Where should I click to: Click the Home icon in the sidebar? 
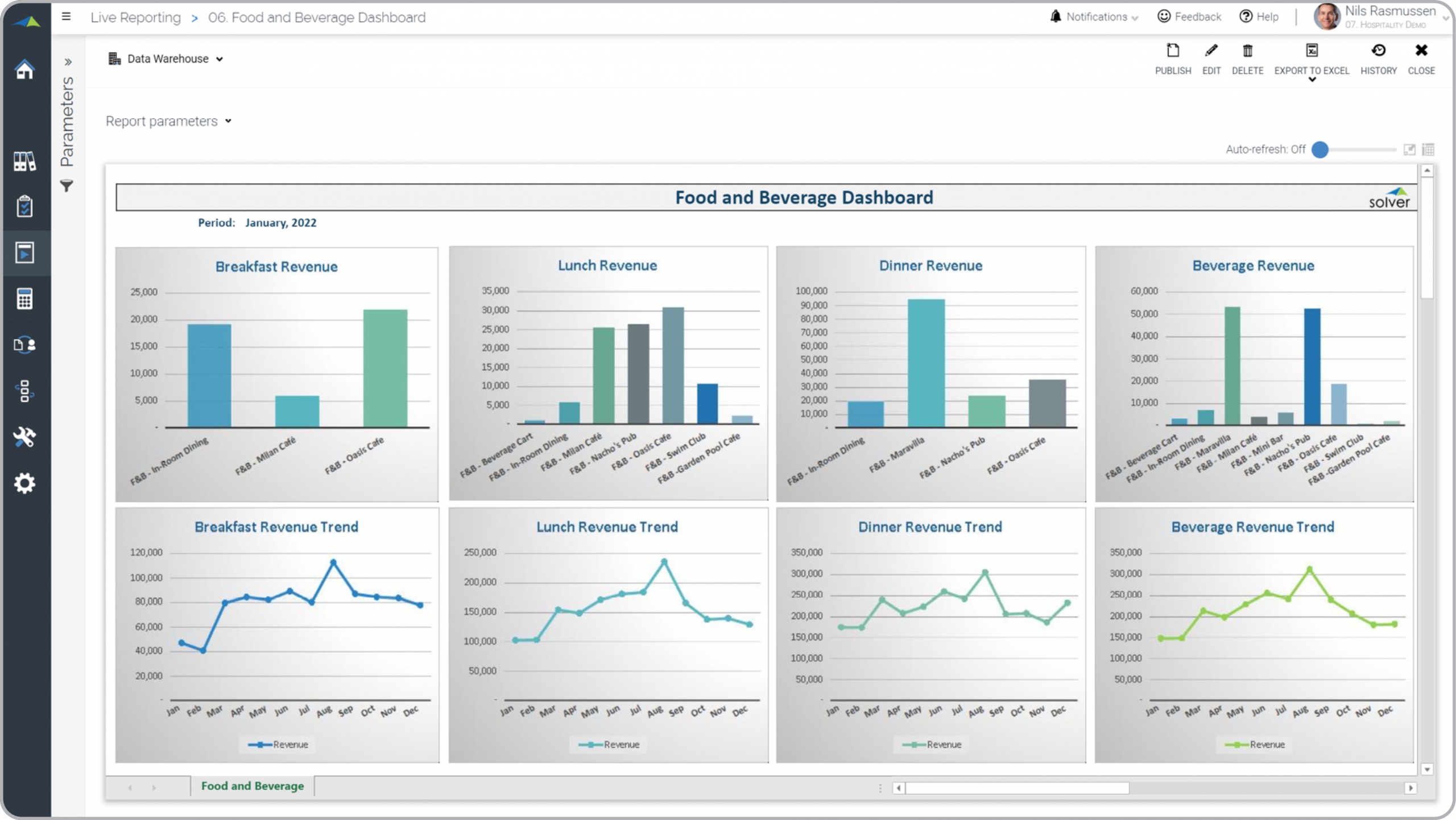tap(24, 70)
